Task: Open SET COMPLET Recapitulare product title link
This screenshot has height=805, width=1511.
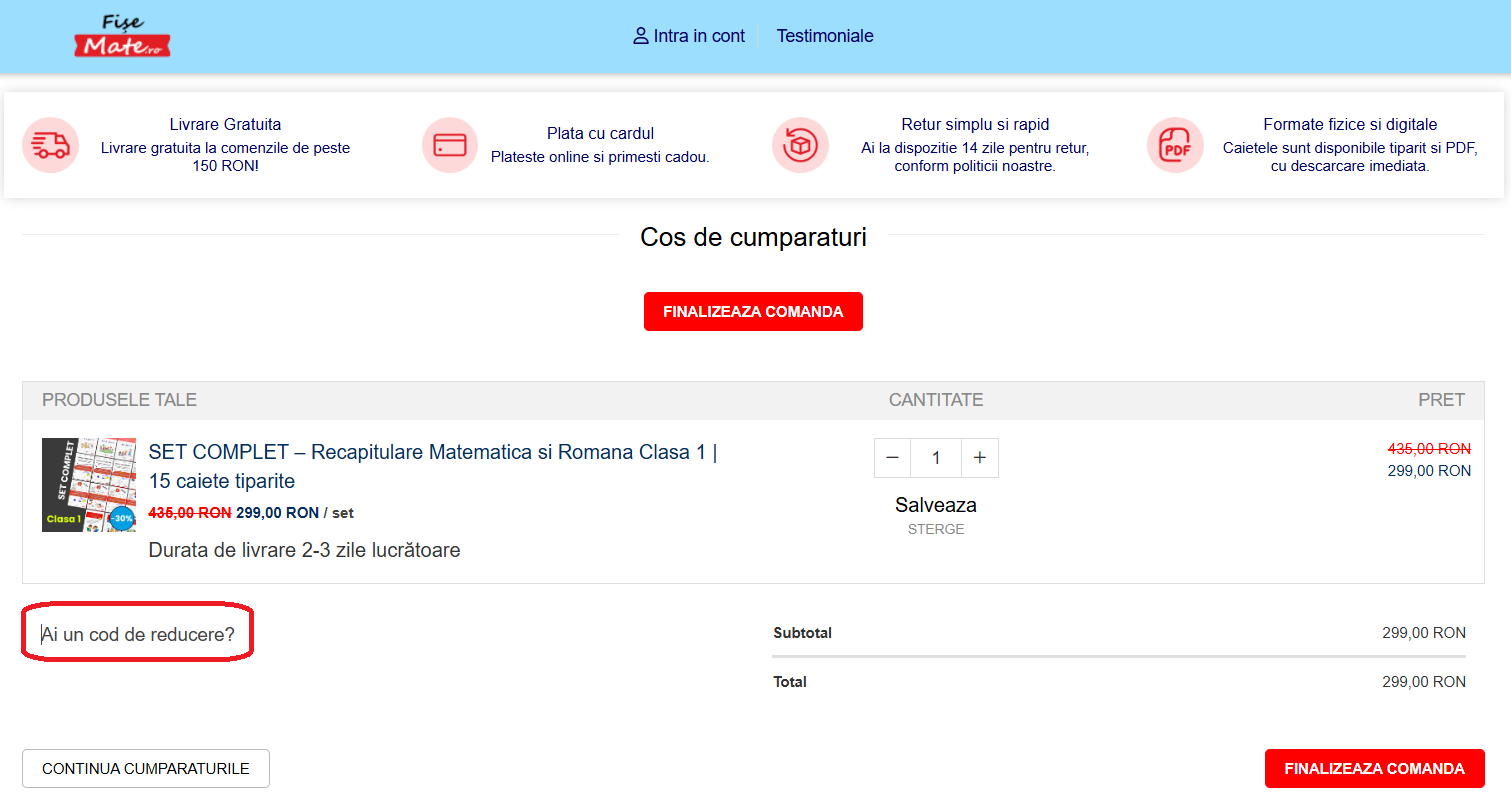Action: click(x=432, y=453)
